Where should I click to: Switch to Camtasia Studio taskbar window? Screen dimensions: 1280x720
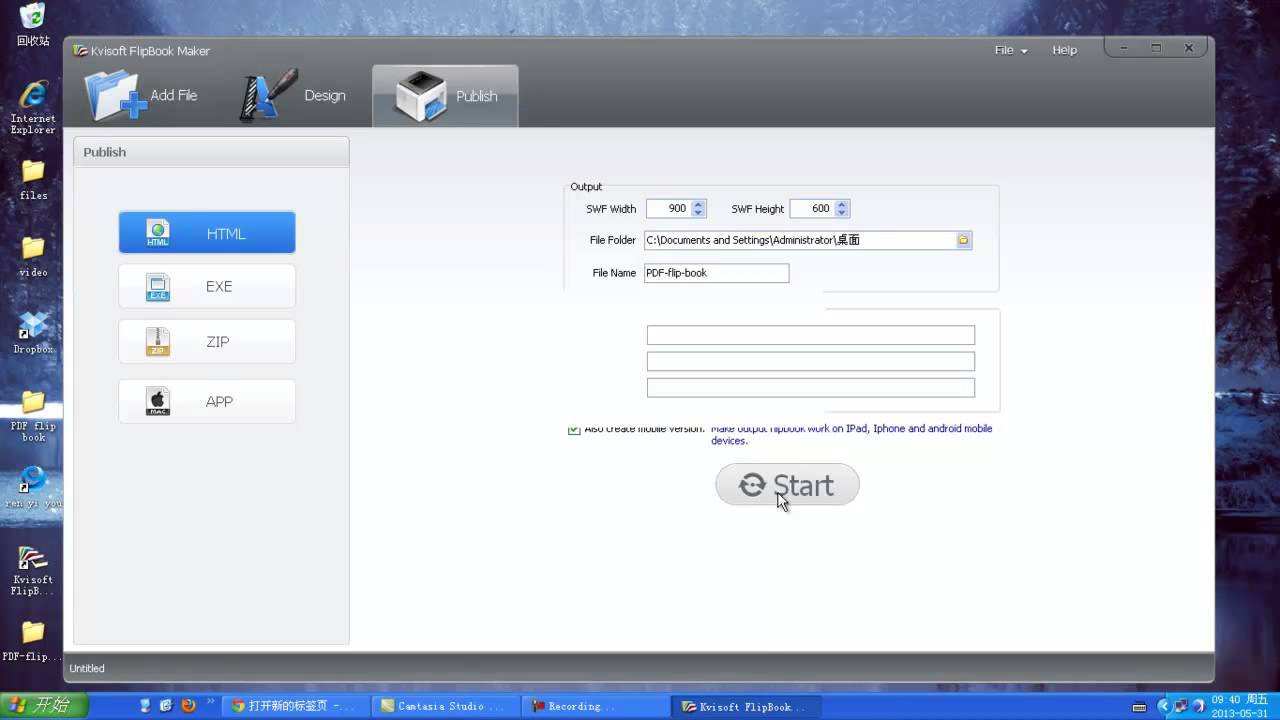tap(446, 706)
